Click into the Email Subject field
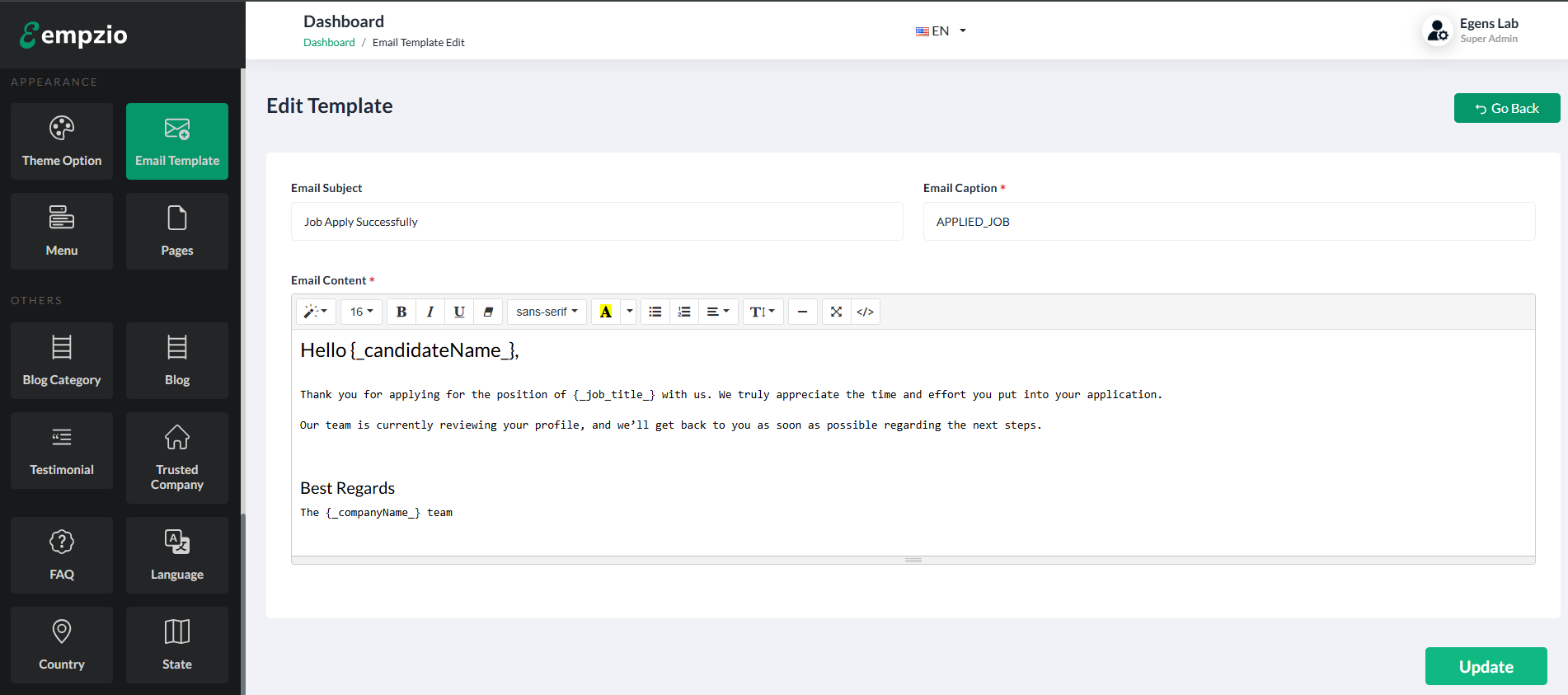Screen dimensions: 1568x695 [597, 222]
